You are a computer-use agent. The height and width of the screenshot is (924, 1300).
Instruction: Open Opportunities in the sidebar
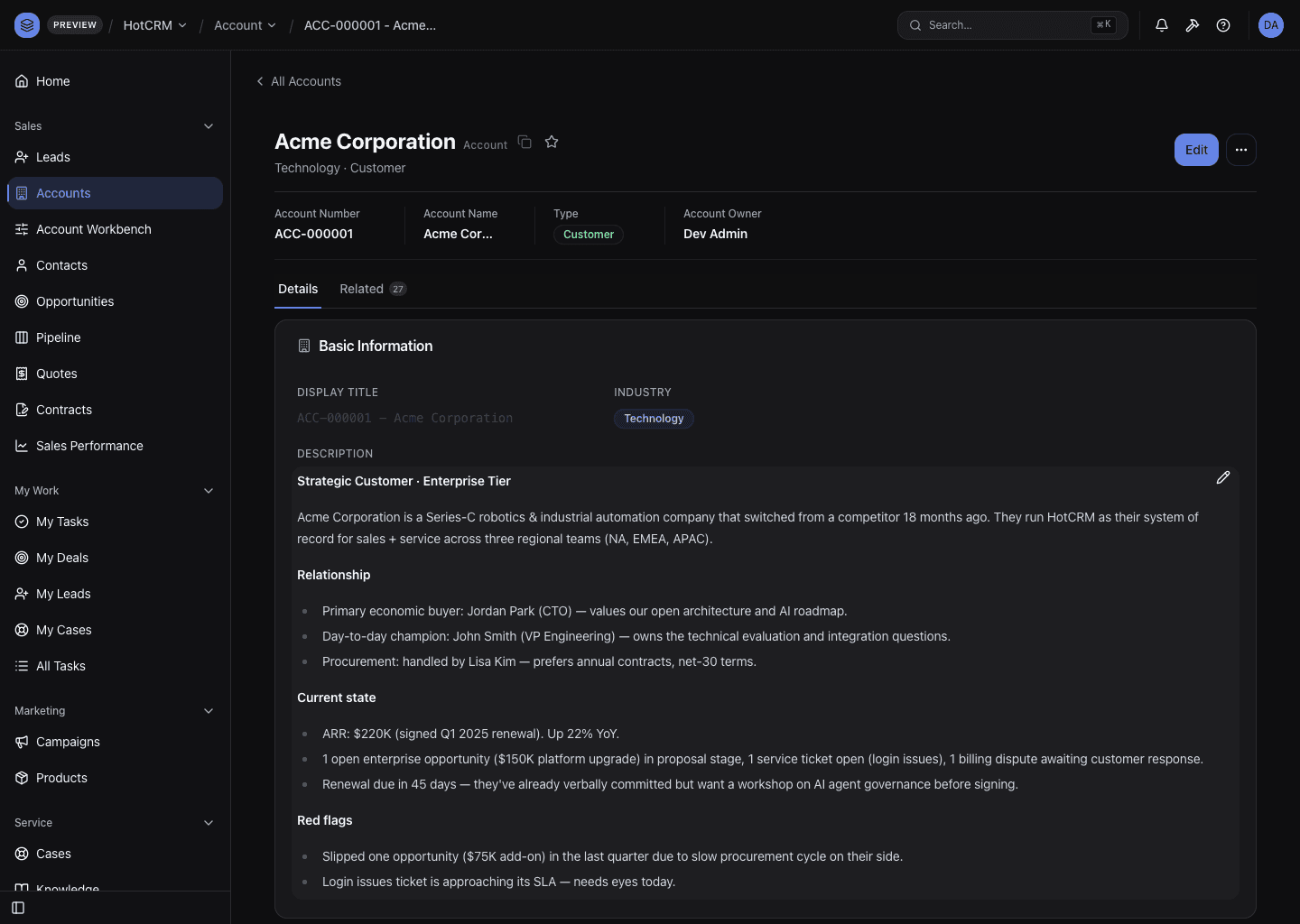(115, 301)
